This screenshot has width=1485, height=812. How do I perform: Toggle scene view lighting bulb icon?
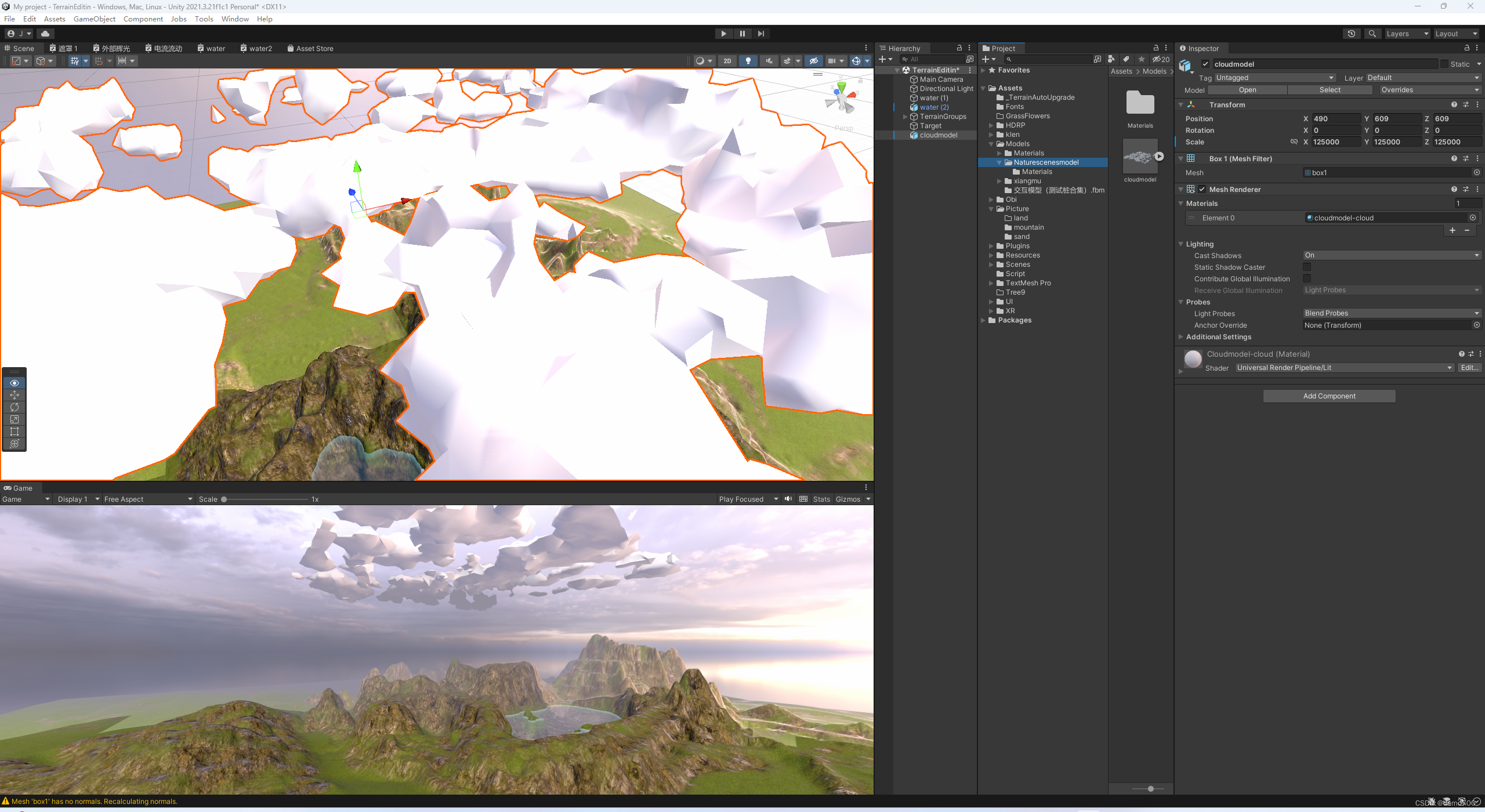[748, 60]
